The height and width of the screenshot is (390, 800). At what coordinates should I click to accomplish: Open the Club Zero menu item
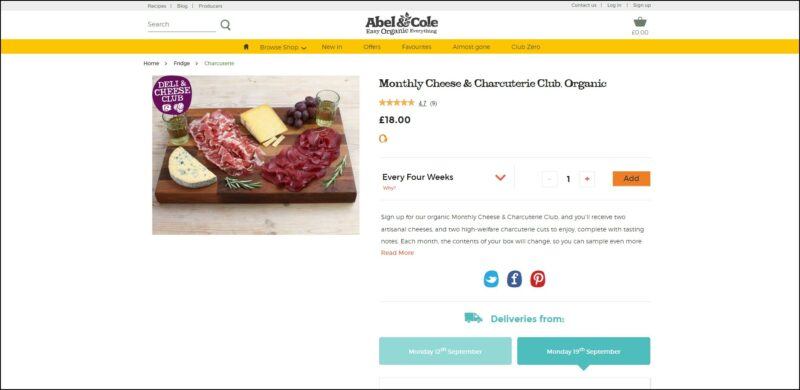(x=526, y=47)
